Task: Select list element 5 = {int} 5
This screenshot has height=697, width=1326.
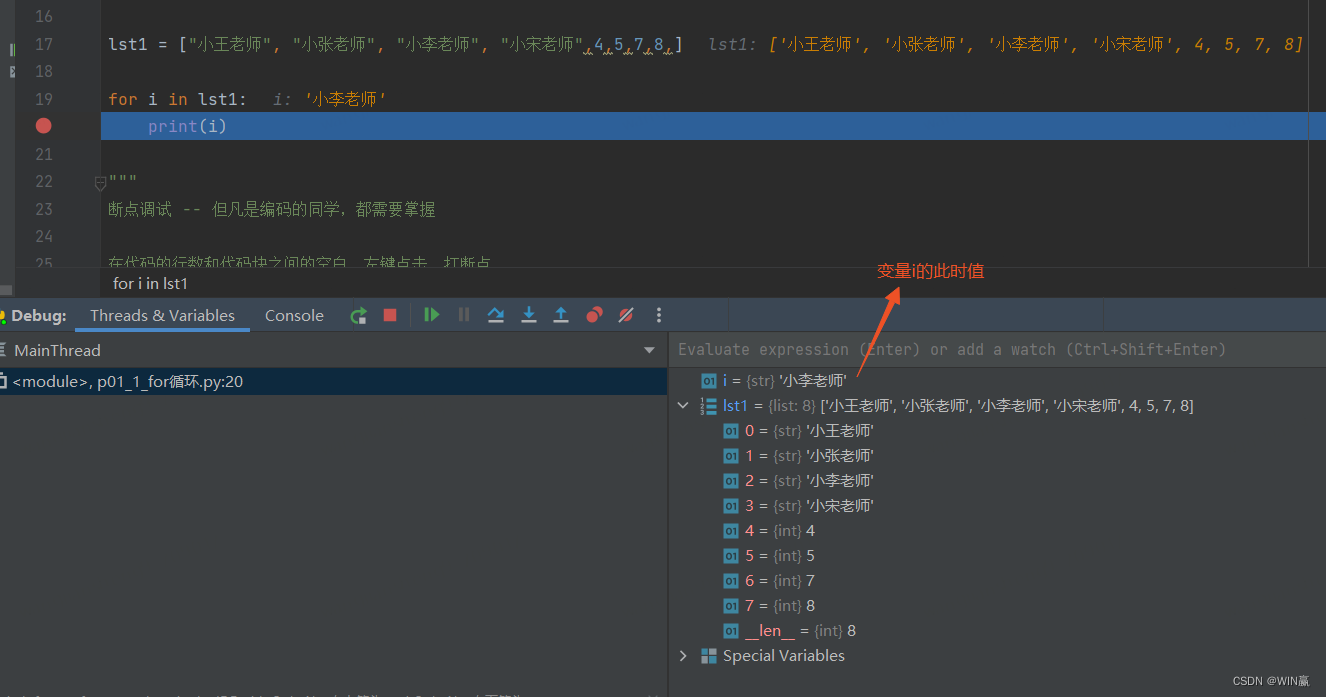Action: (x=769, y=556)
